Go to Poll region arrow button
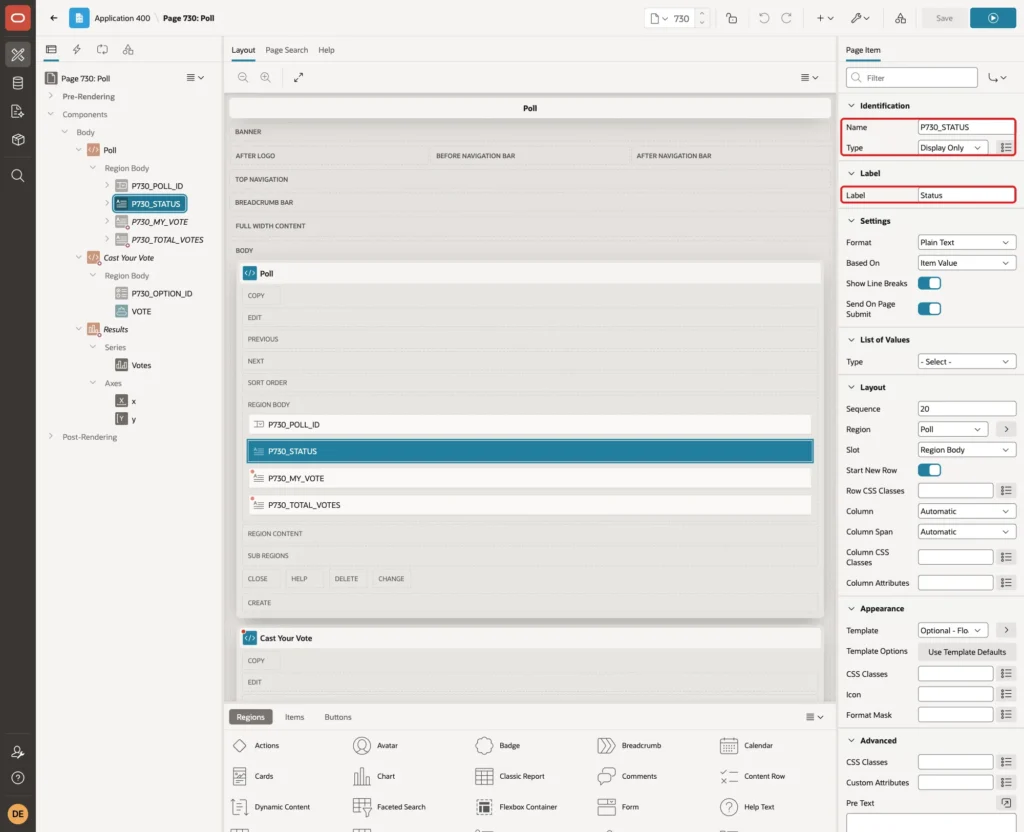Screen dimensions: 1024x832 [1006, 429]
